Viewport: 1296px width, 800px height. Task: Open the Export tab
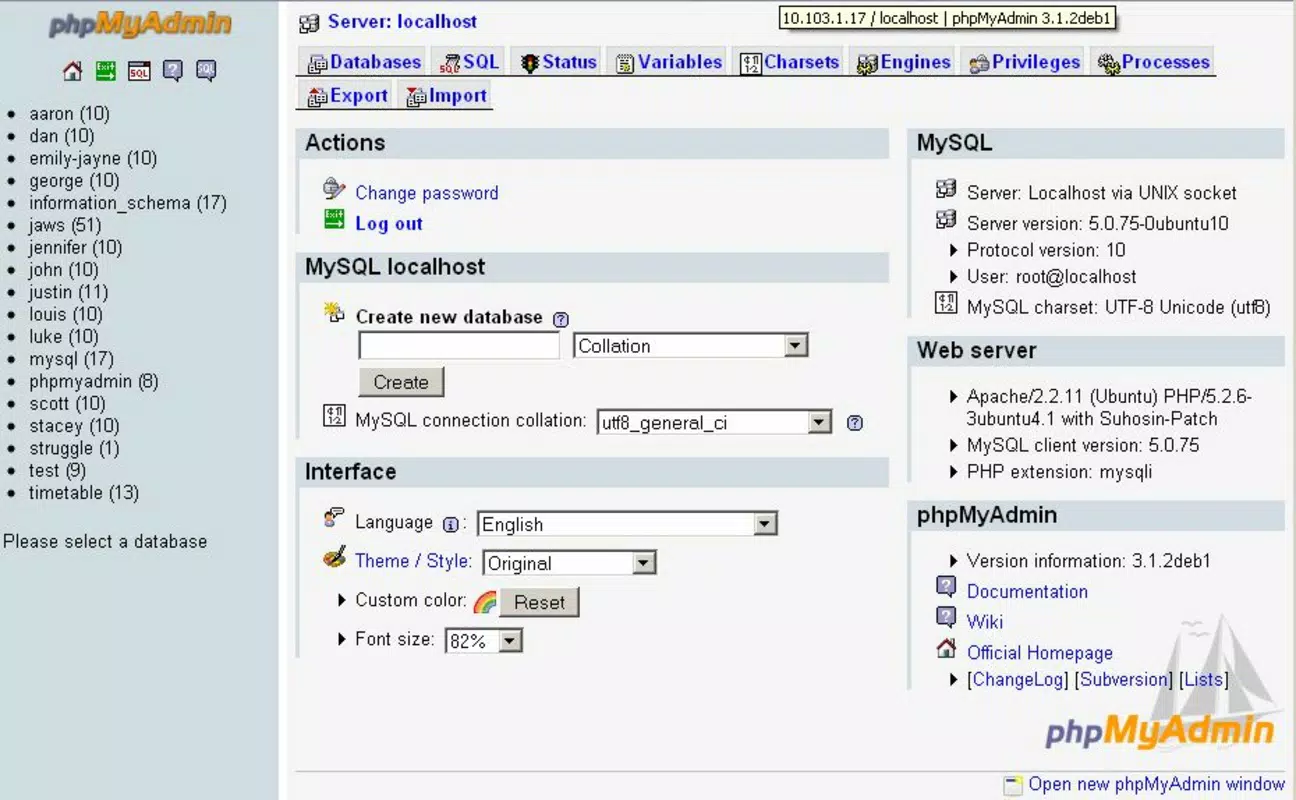tap(348, 96)
